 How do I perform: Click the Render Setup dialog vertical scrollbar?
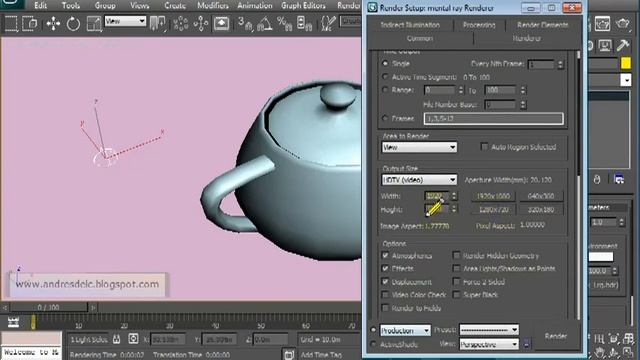[578, 184]
